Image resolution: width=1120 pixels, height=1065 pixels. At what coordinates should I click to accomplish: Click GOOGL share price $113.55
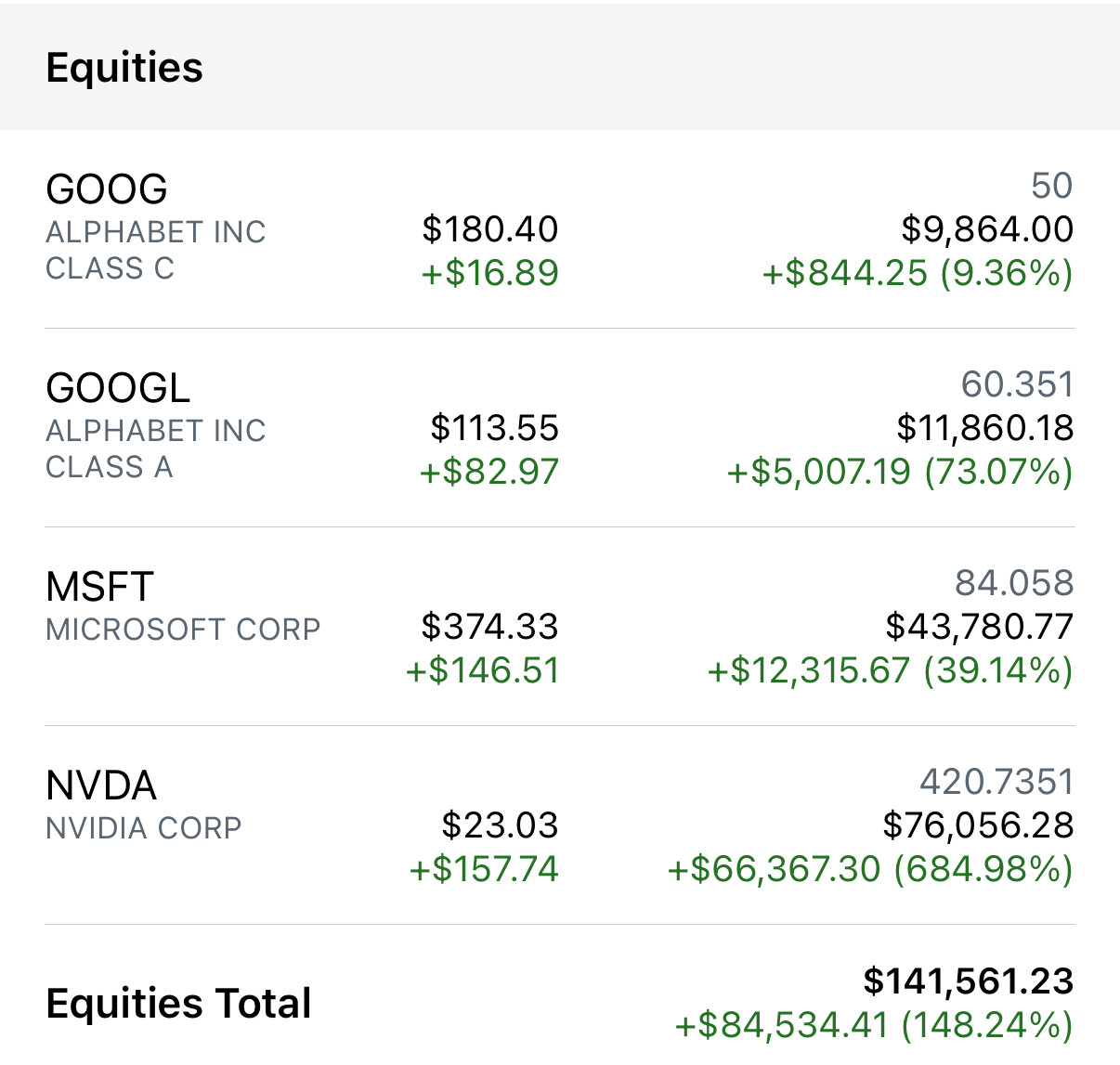click(x=494, y=428)
